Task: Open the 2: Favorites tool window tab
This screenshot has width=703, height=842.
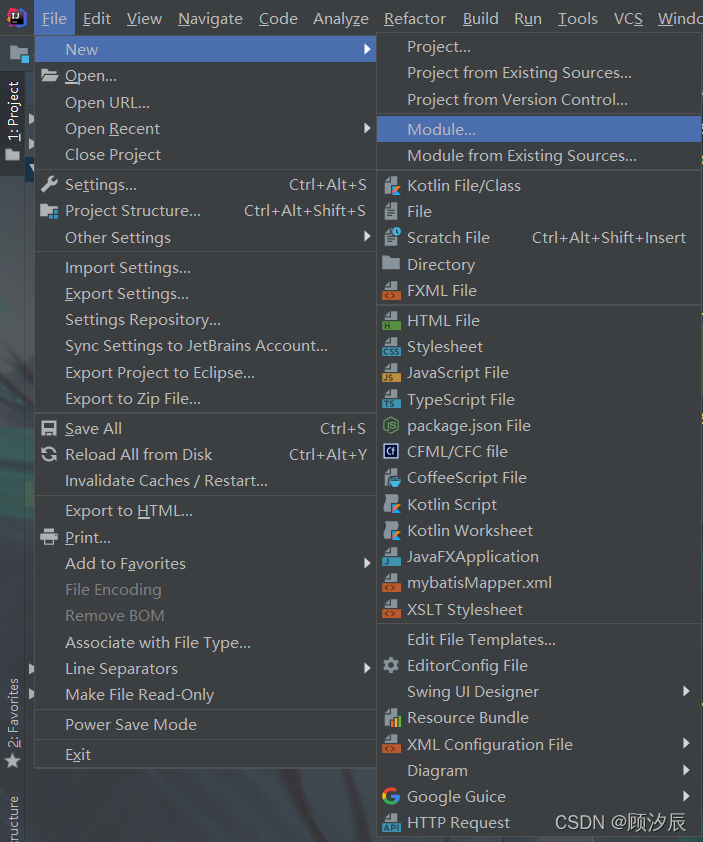Action: (12, 723)
